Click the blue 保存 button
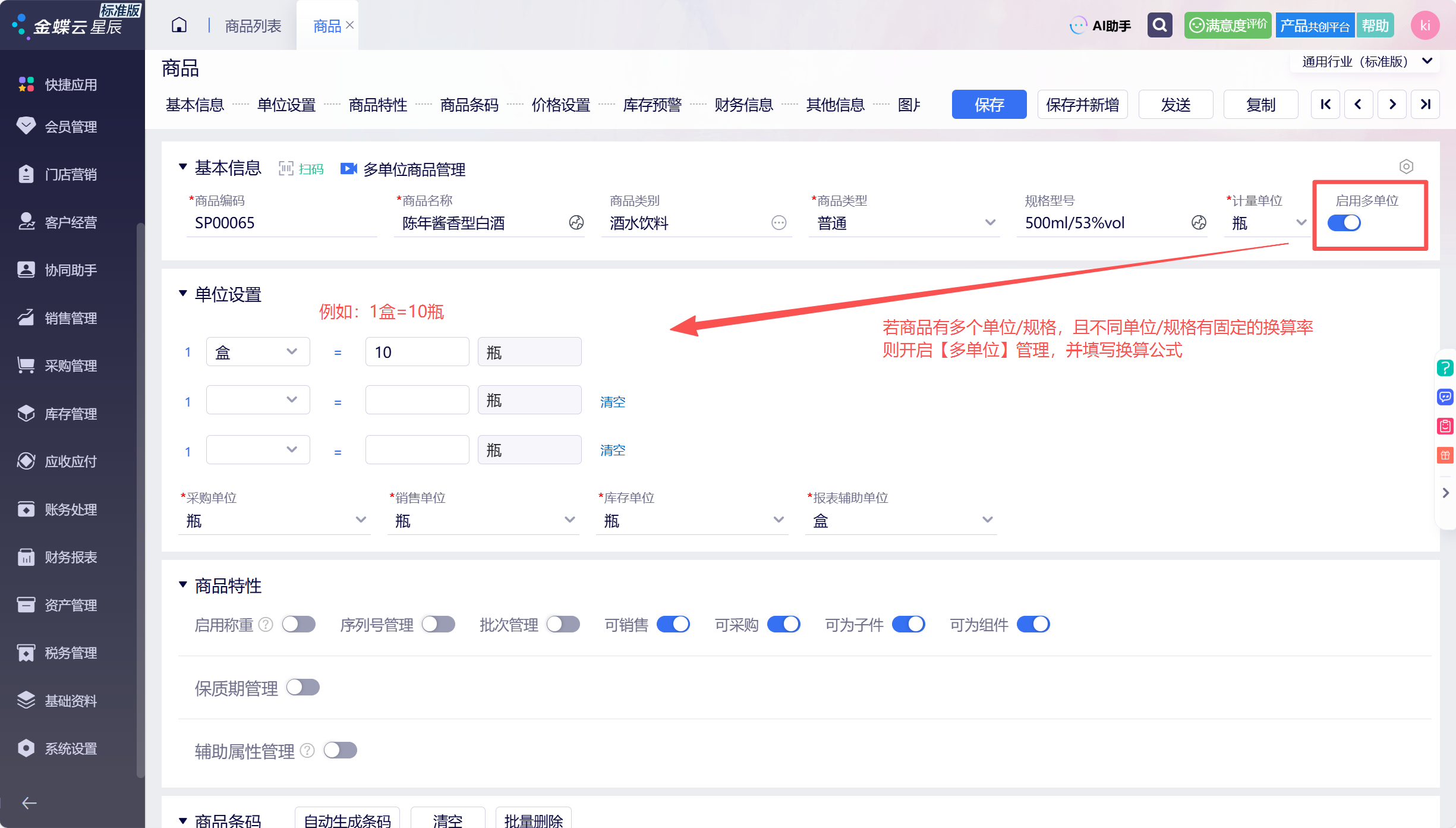This screenshot has width=1456, height=828. pos(989,105)
